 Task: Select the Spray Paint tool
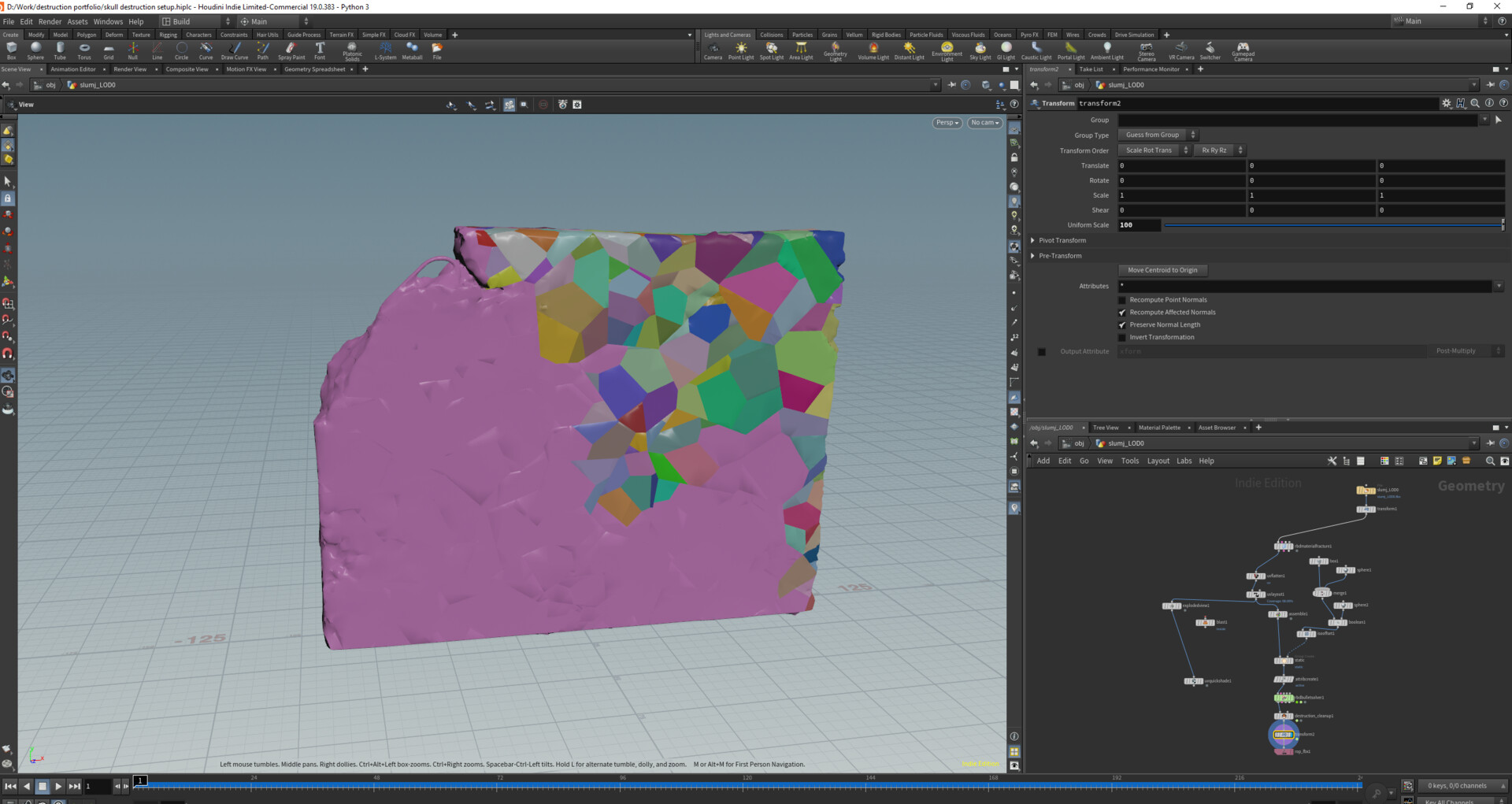pos(291,50)
